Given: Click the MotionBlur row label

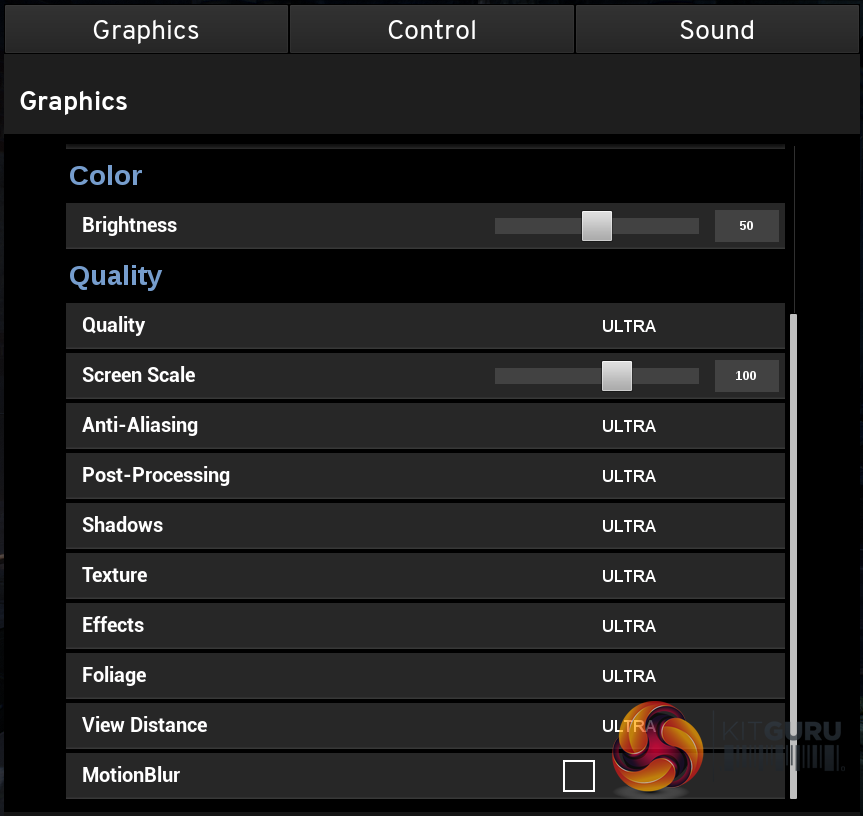Looking at the screenshot, I should pos(131,776).
